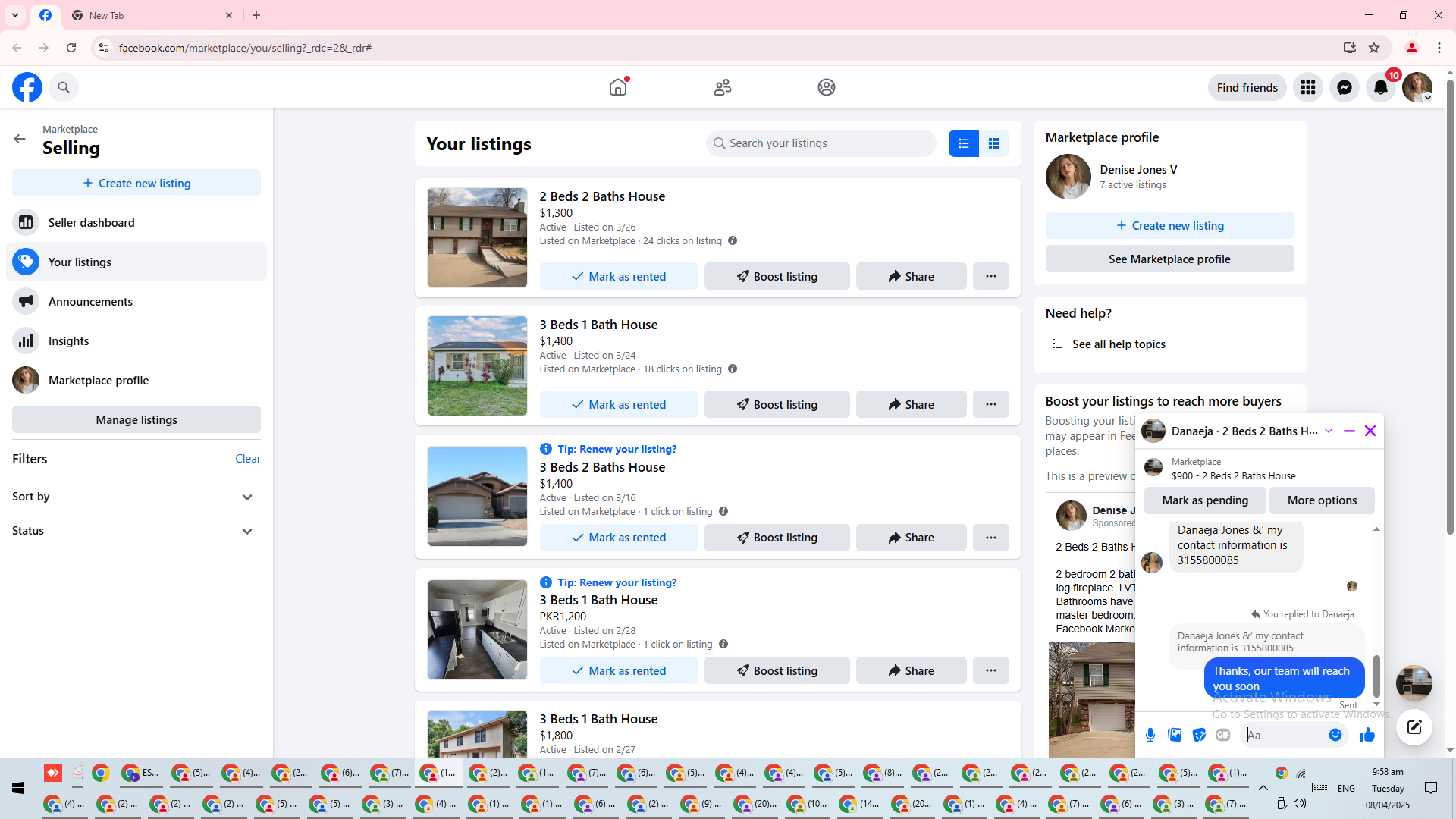1456x819 pixels.
Task: Click the Clear filters link
Action: [247, 459]
